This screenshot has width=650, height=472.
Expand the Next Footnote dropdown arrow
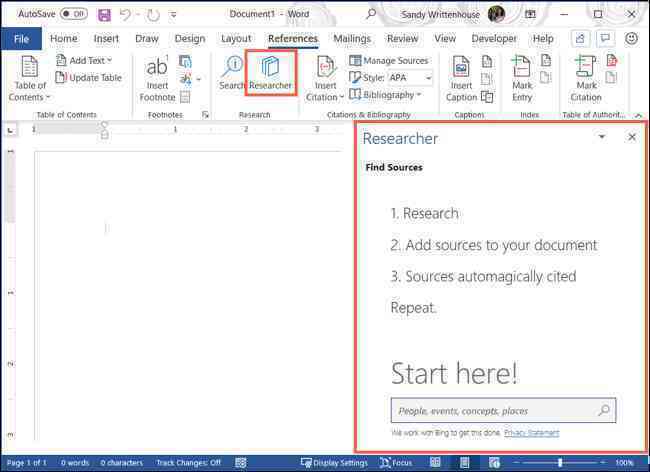[199, 79]
